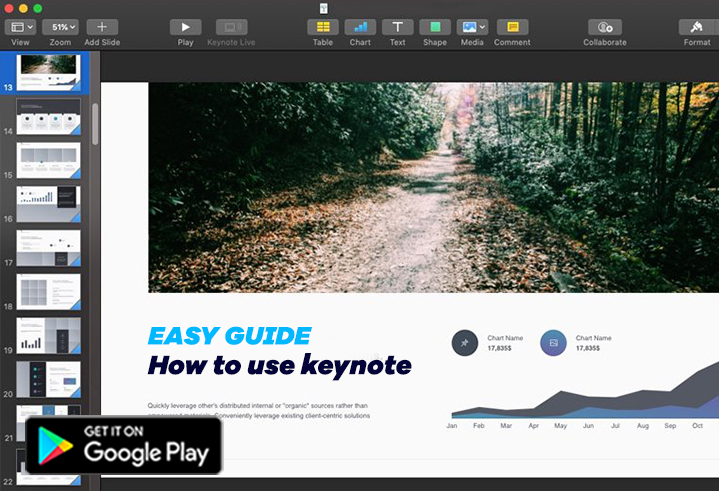719x491 pixels.
Task: Toggle the Format inspector panel
Action: point(697,27)
